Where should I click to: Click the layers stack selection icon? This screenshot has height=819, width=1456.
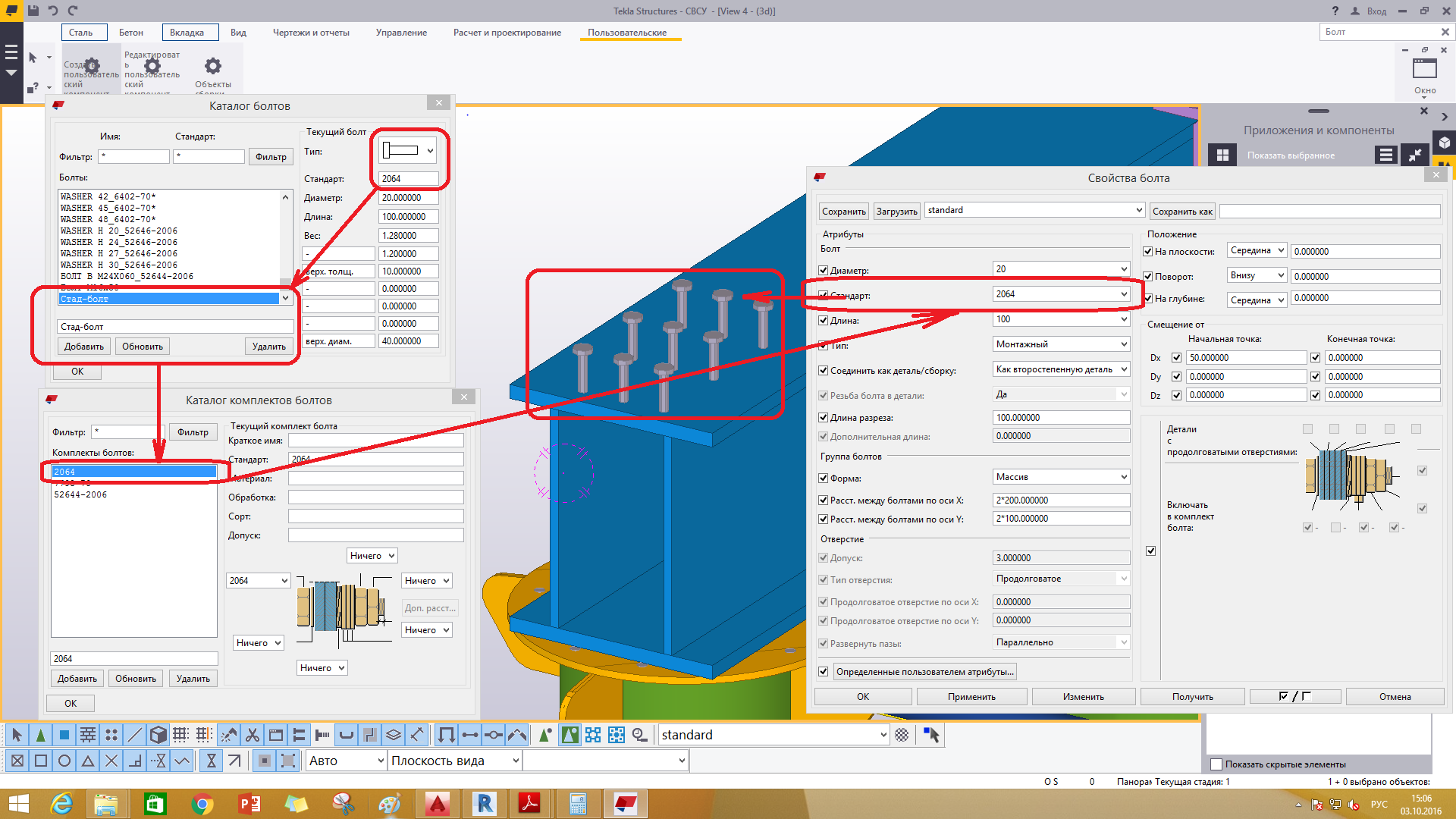393,735
